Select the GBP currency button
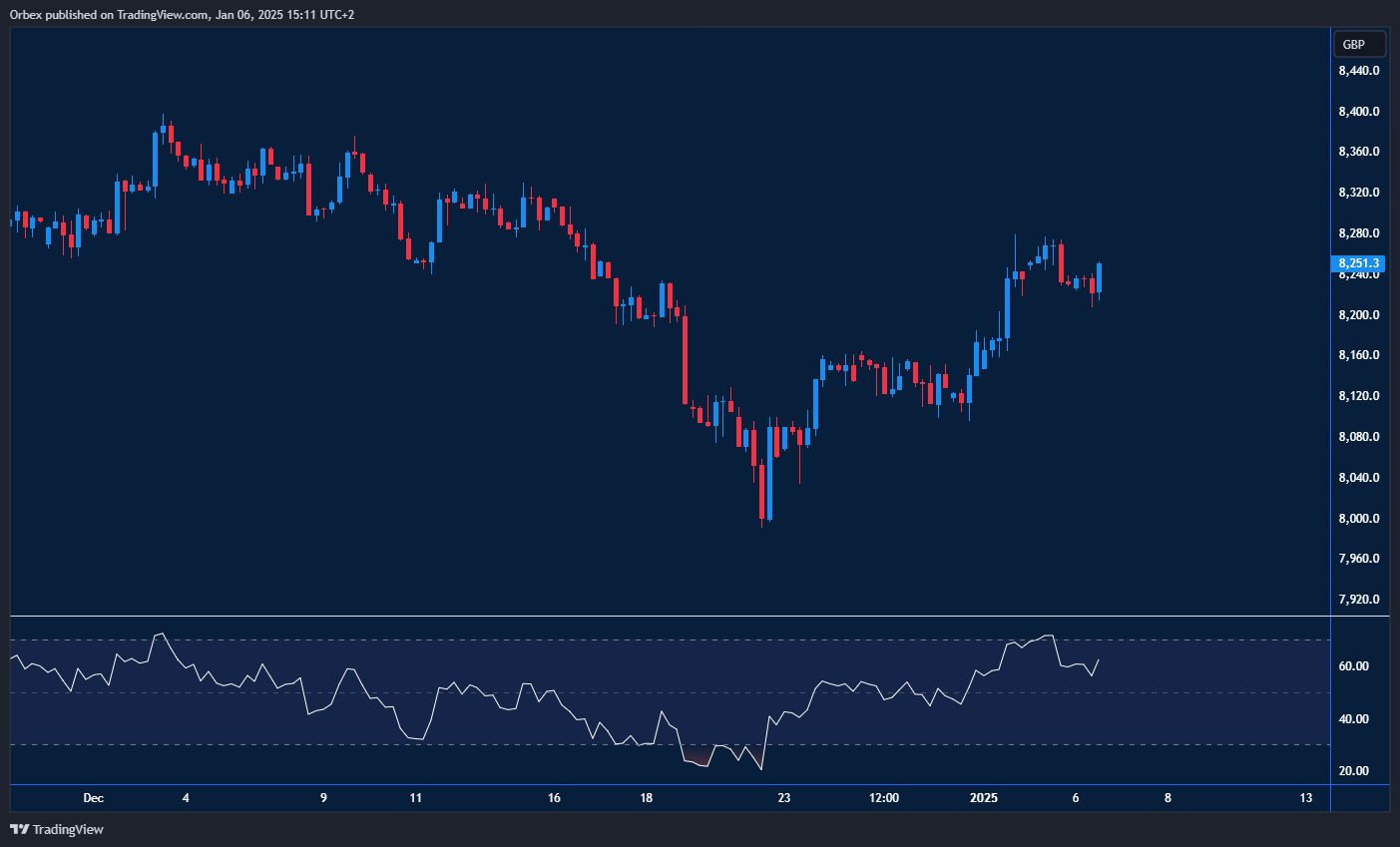This screenshot has width=1400, height=847. (1360, 43)
